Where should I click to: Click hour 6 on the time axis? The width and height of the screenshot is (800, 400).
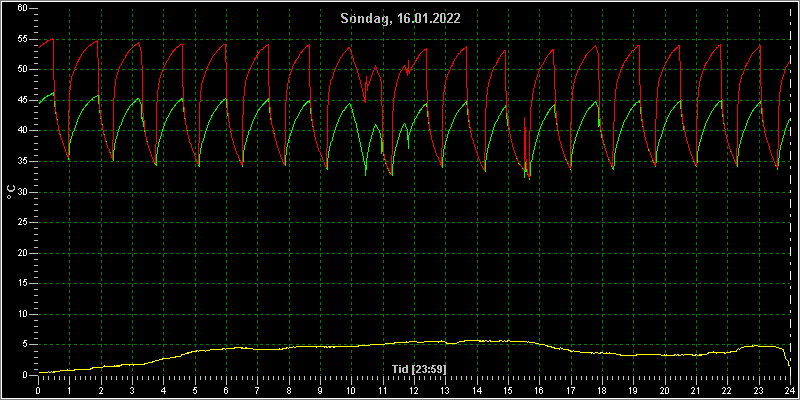tap(226, 389)
